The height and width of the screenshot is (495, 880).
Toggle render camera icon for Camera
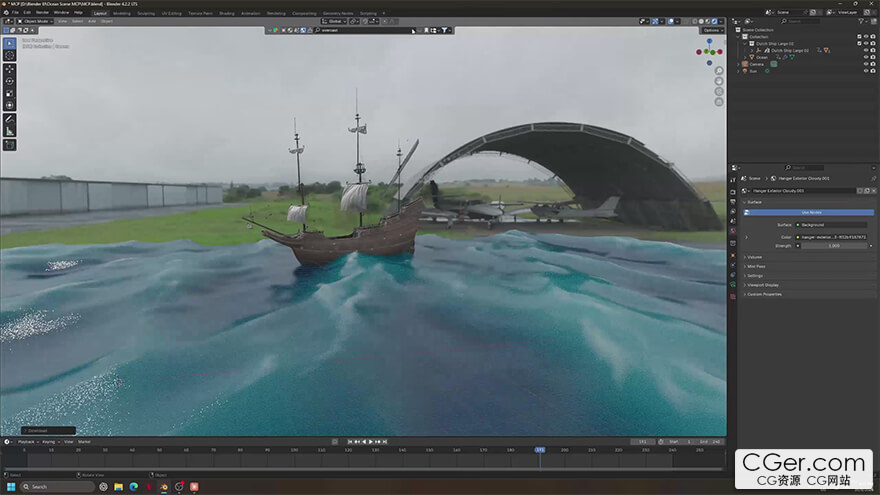tap(873, 64)
